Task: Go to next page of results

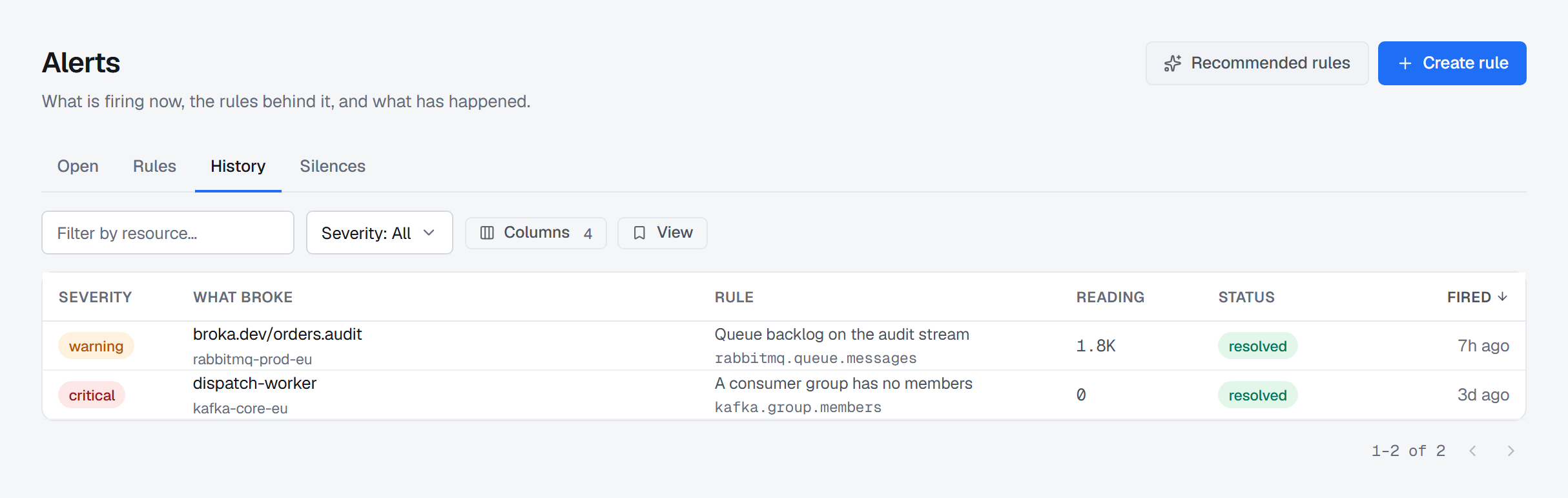Action: [x=1511, y=451]
